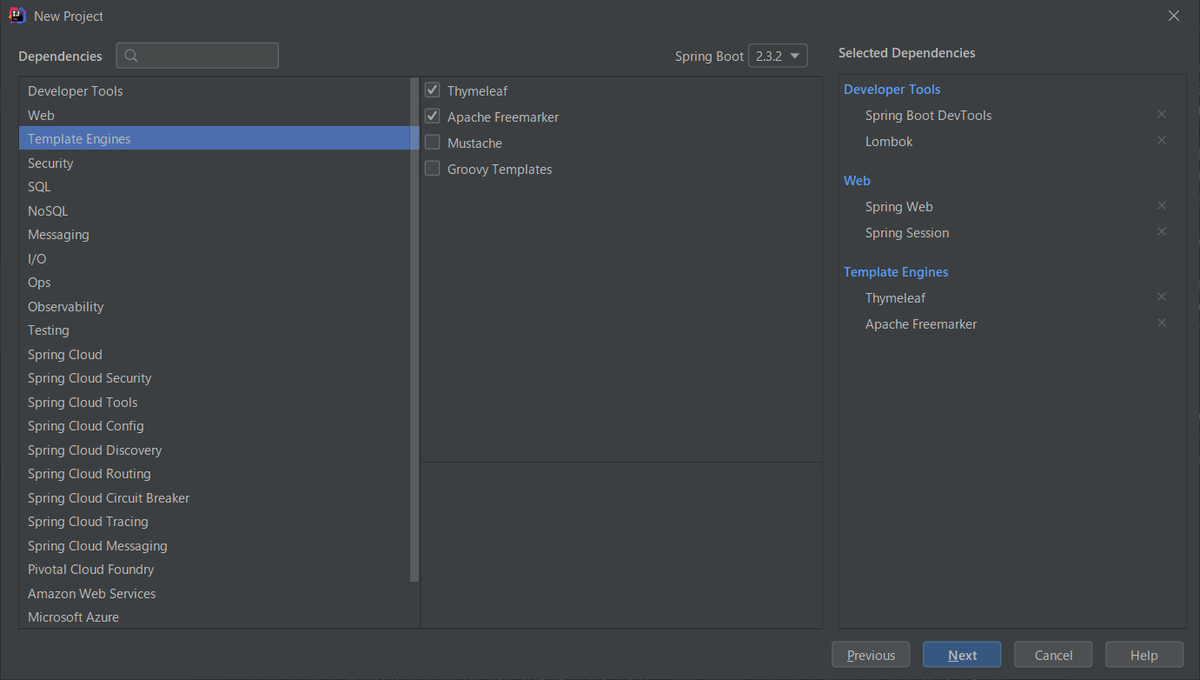Click Developer Tools heading in Selected Dependencies
The image size is (1200, 680).
click(x=892, y=89)
